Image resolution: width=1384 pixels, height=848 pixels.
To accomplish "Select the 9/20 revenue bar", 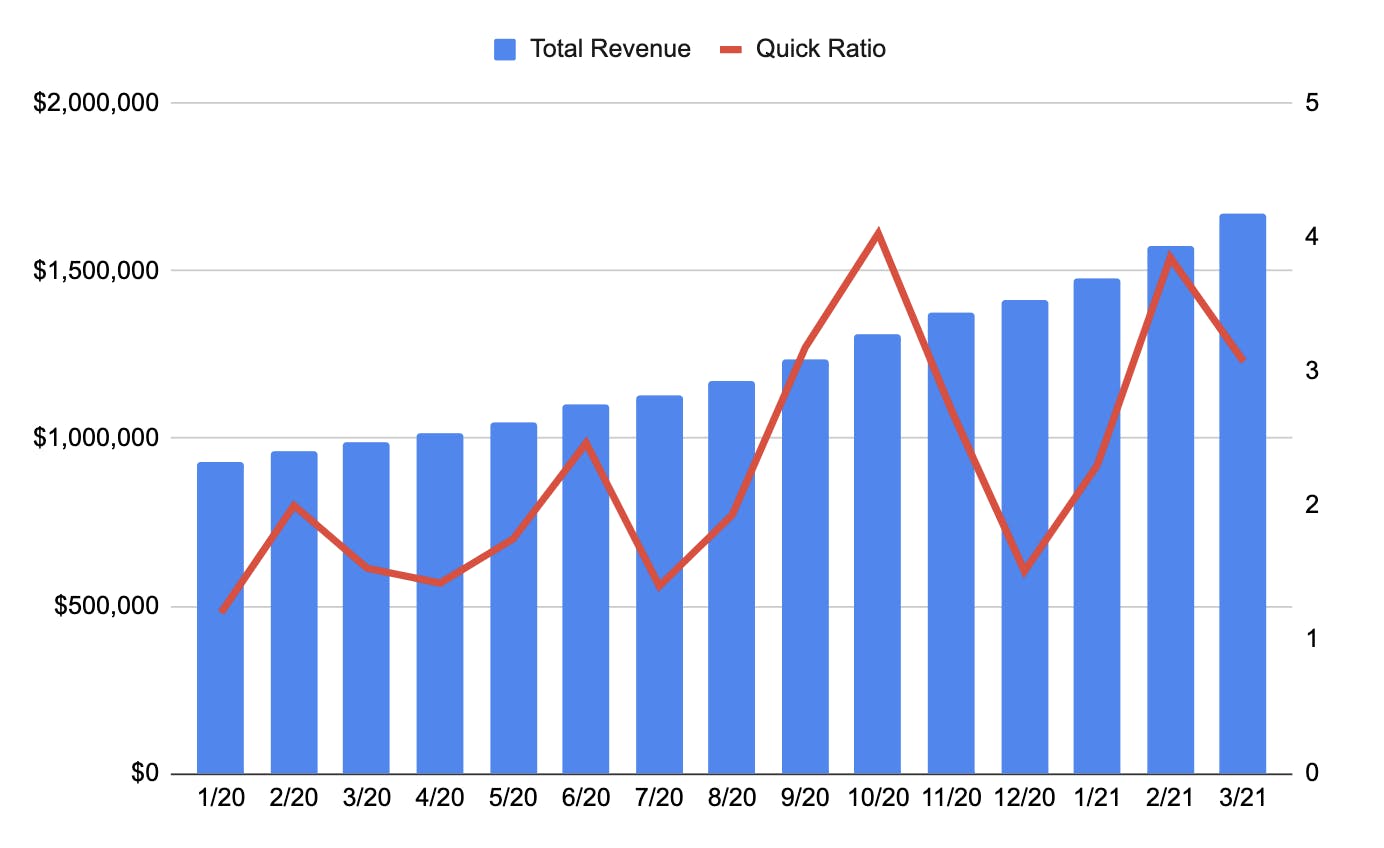I will [805, 567].
